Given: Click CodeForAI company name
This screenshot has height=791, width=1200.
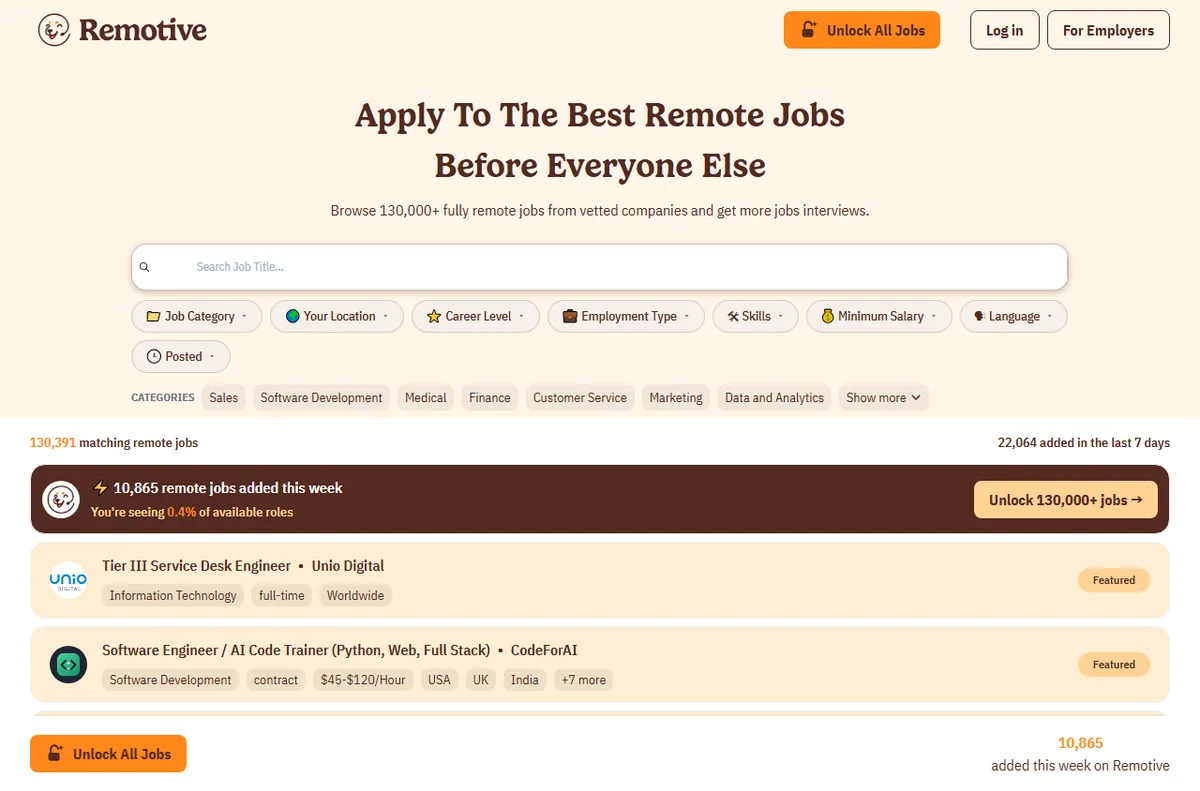Looking at the screenshot, I should pyautogui.click(x=544, y=650).
